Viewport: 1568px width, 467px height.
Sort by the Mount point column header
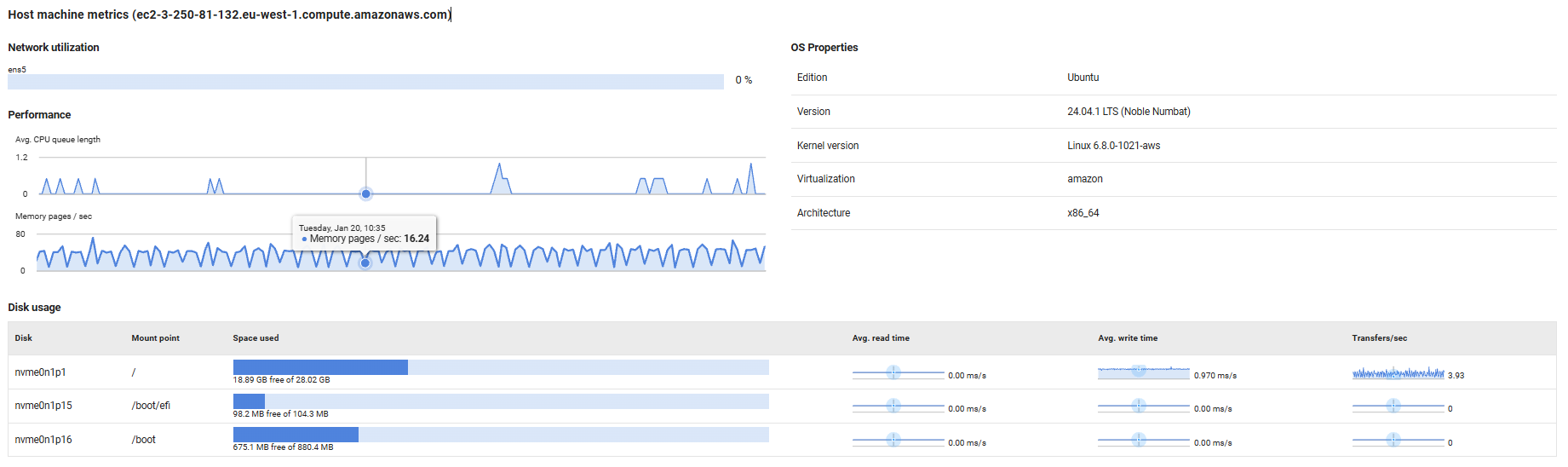coord(155,338)
